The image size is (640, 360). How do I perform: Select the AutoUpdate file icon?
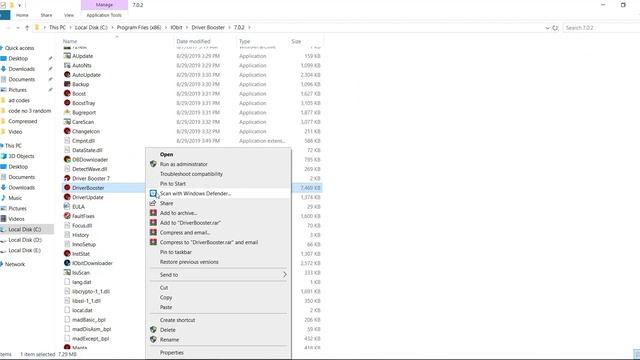[67, 75]
